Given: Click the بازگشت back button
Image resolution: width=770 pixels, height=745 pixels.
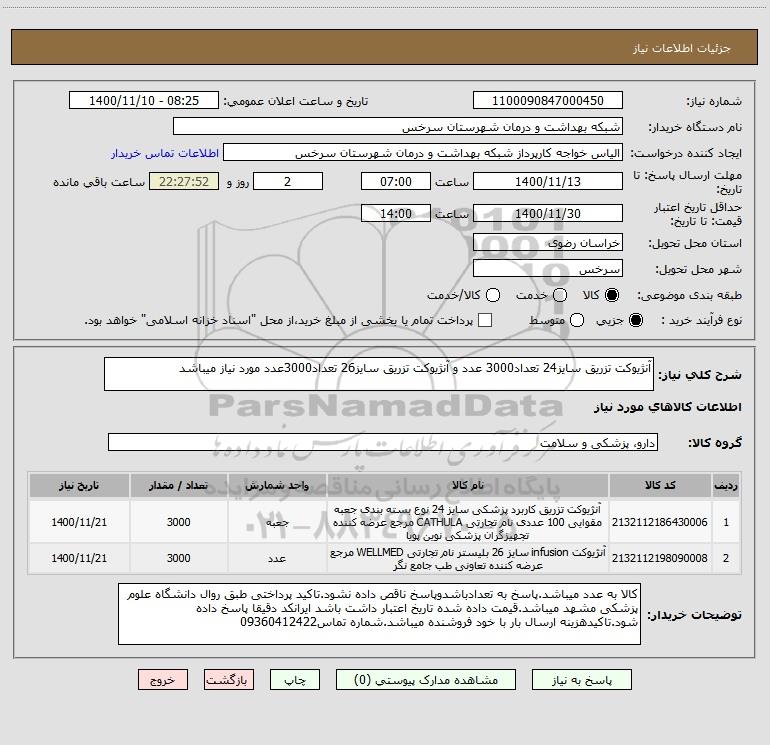Looking at the screenshot, I should click(229, 680).
